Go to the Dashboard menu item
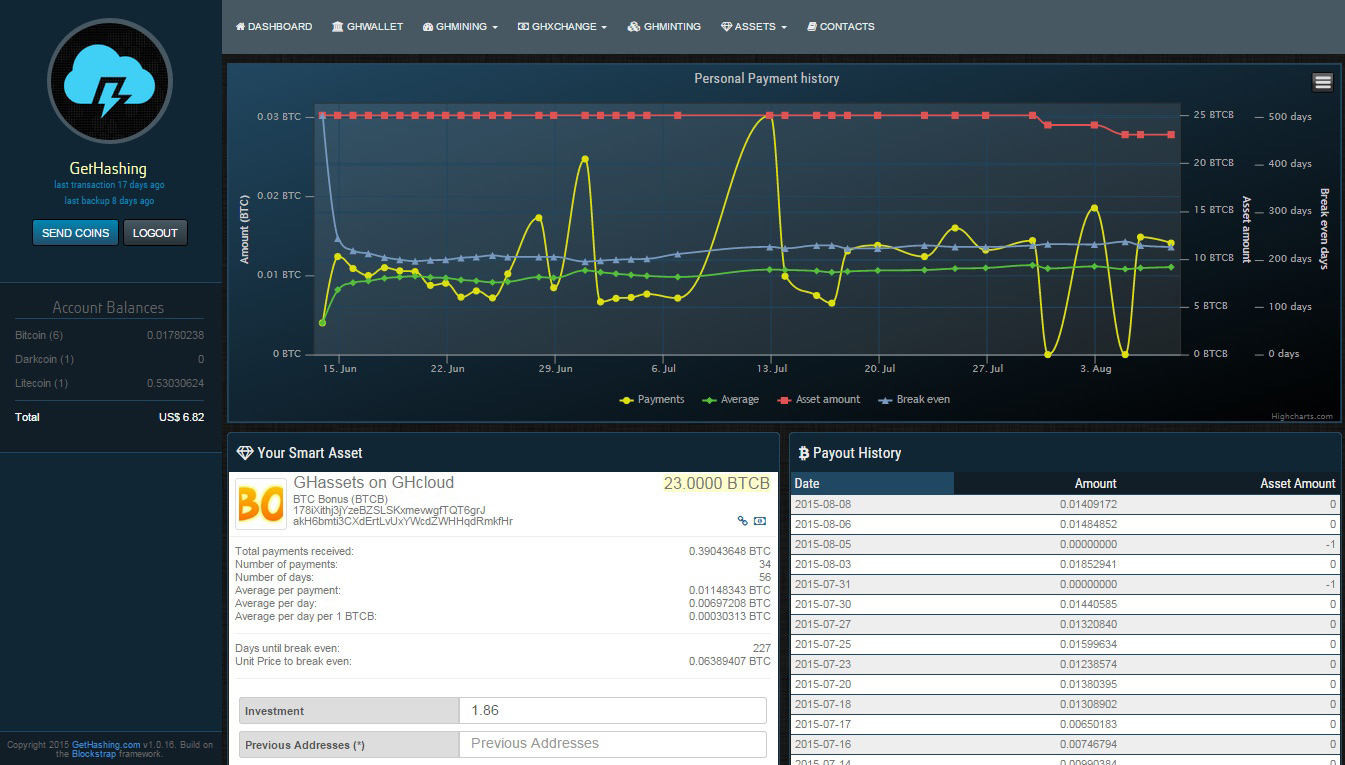 [x=274, y=27]
